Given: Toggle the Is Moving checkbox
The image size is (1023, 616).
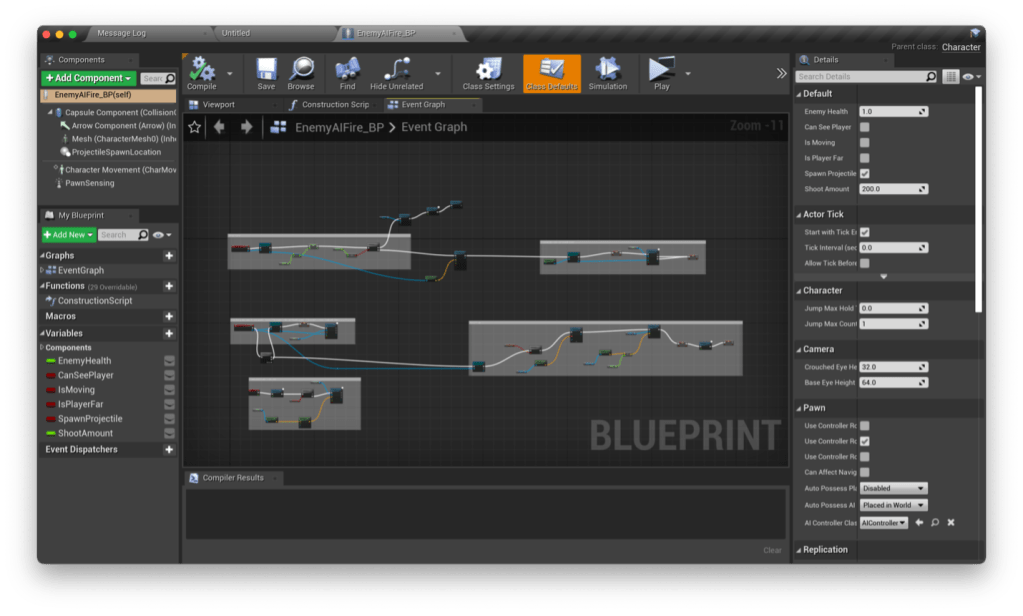Looking at the screenshot, I should pos(865,143).
